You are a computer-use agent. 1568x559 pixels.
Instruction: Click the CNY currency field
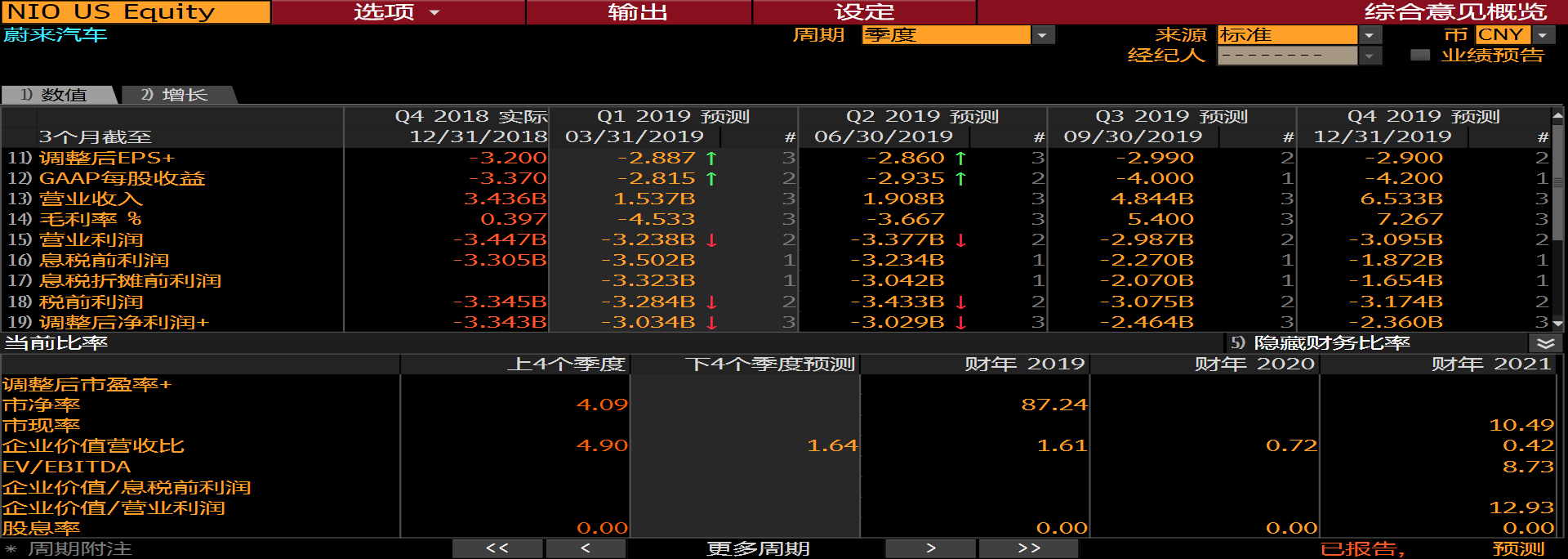(1503, 35)
